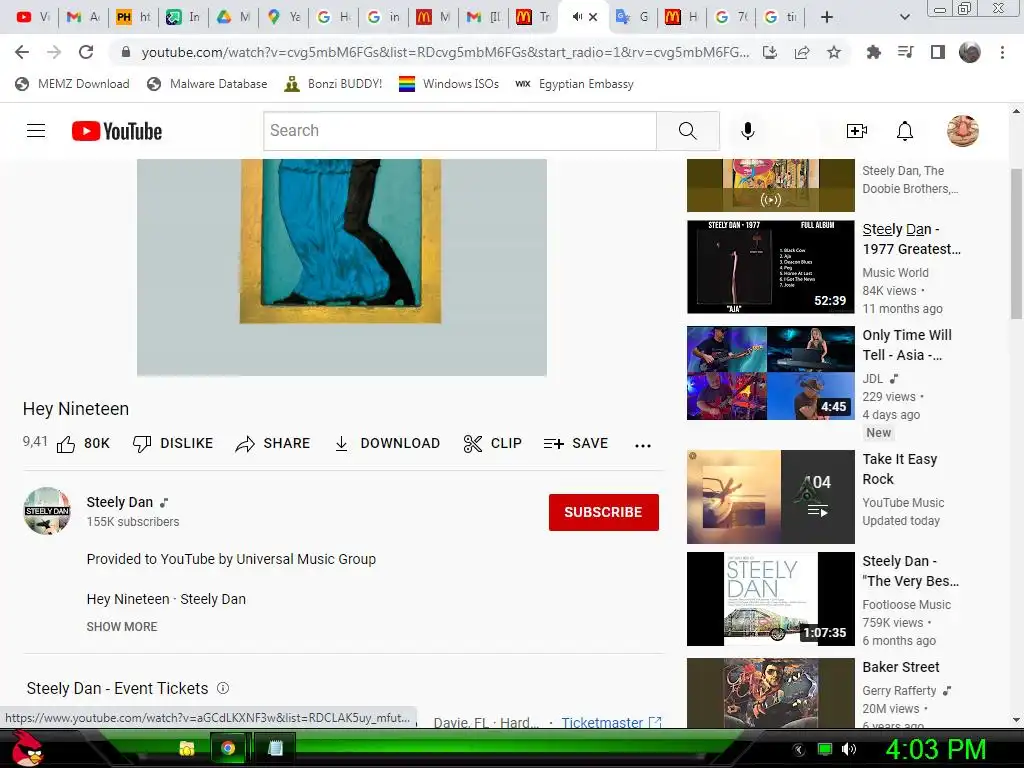Reload the page
This screenshot has height=768, width=1024.
point(86,52)
